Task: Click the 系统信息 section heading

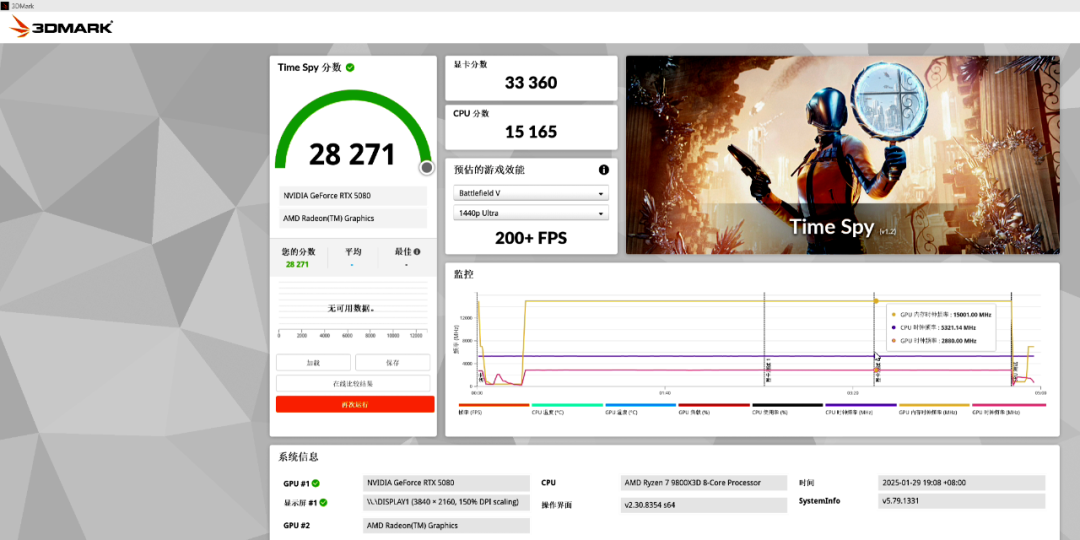Action: click(298, 457)
